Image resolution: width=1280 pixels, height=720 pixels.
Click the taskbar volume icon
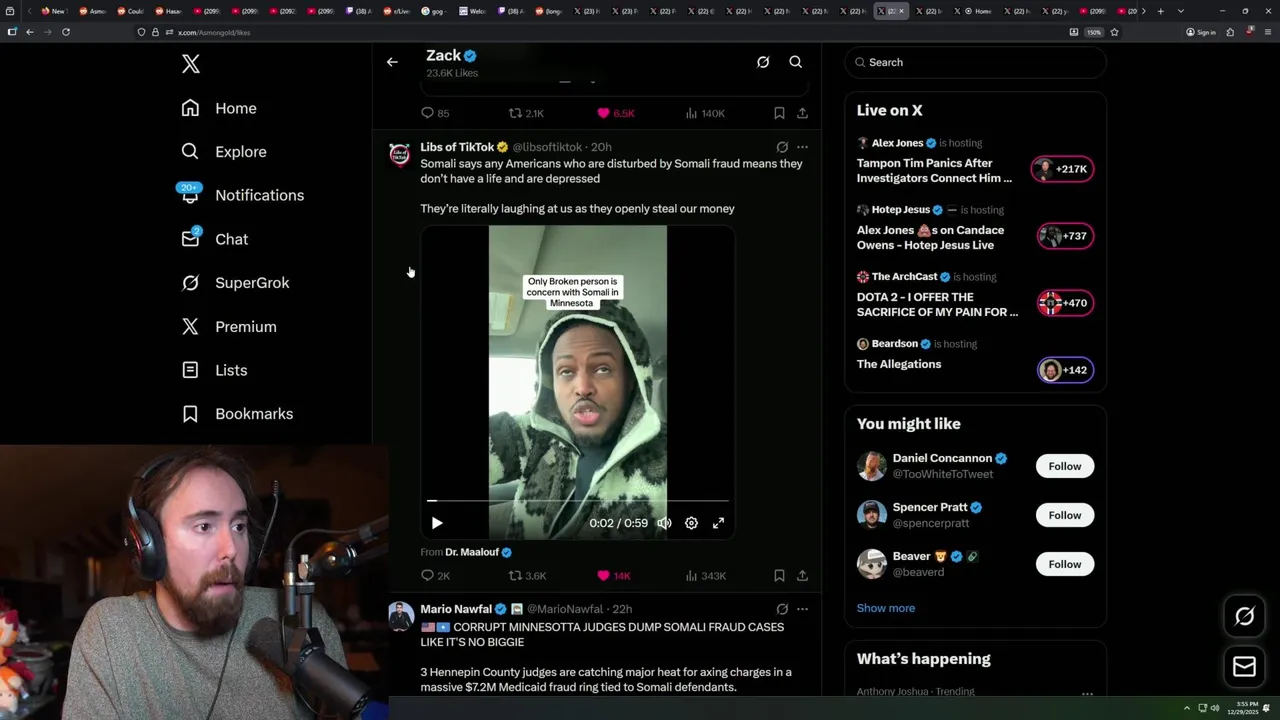(1215, 708)
